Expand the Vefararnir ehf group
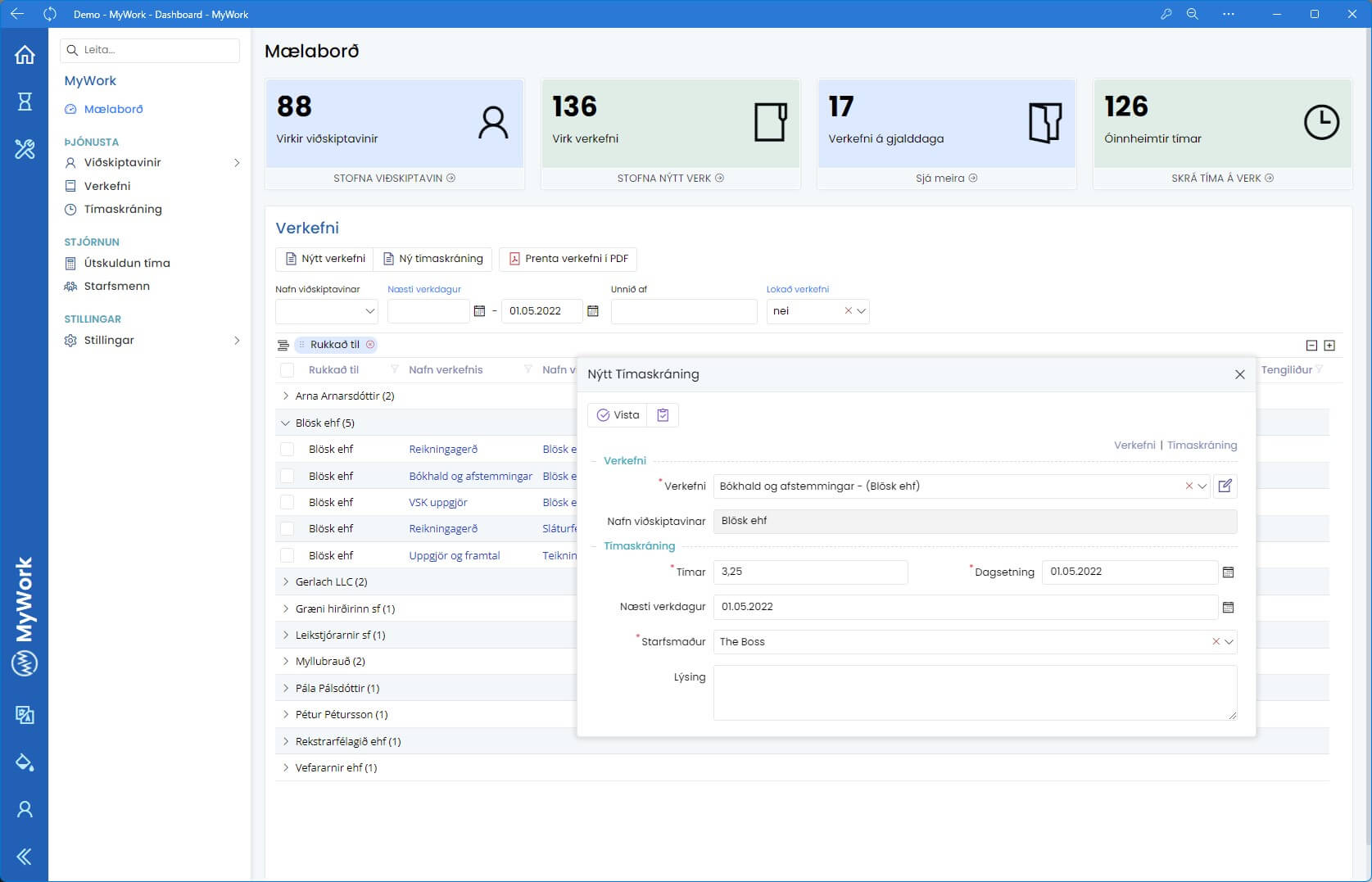The height and width of the screenshot is (882, 1372). pyautogui.click(x=285, y=768)
